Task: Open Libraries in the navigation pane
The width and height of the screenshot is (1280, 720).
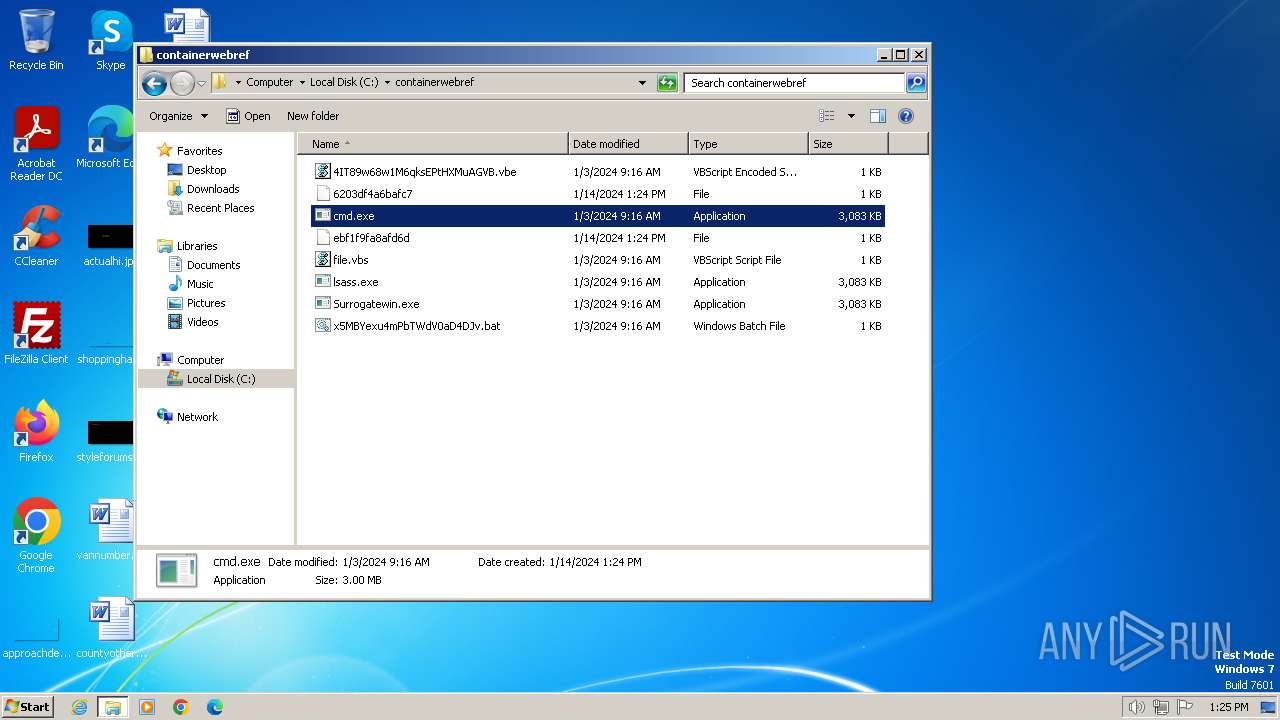Action: point(197,246)
